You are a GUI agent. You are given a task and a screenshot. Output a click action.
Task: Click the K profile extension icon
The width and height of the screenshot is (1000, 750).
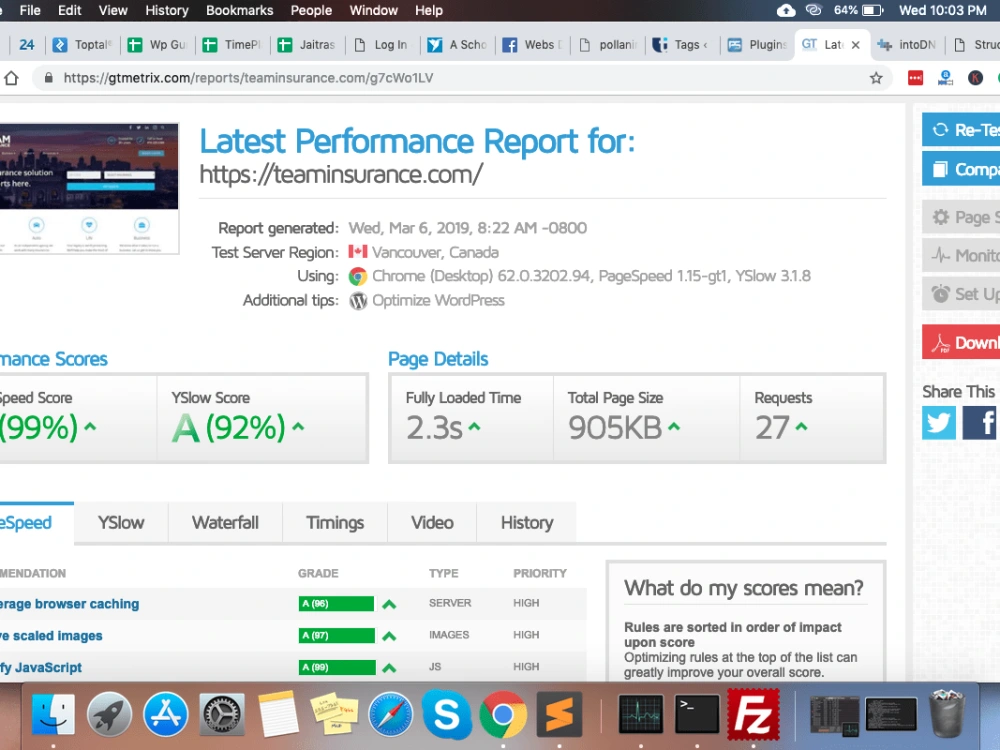(x=975, y=78)
